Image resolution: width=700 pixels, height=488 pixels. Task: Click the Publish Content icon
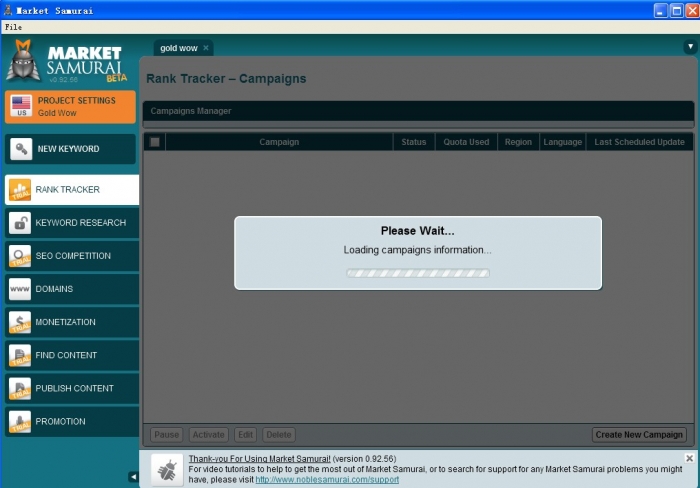click(x=20, y=388)
